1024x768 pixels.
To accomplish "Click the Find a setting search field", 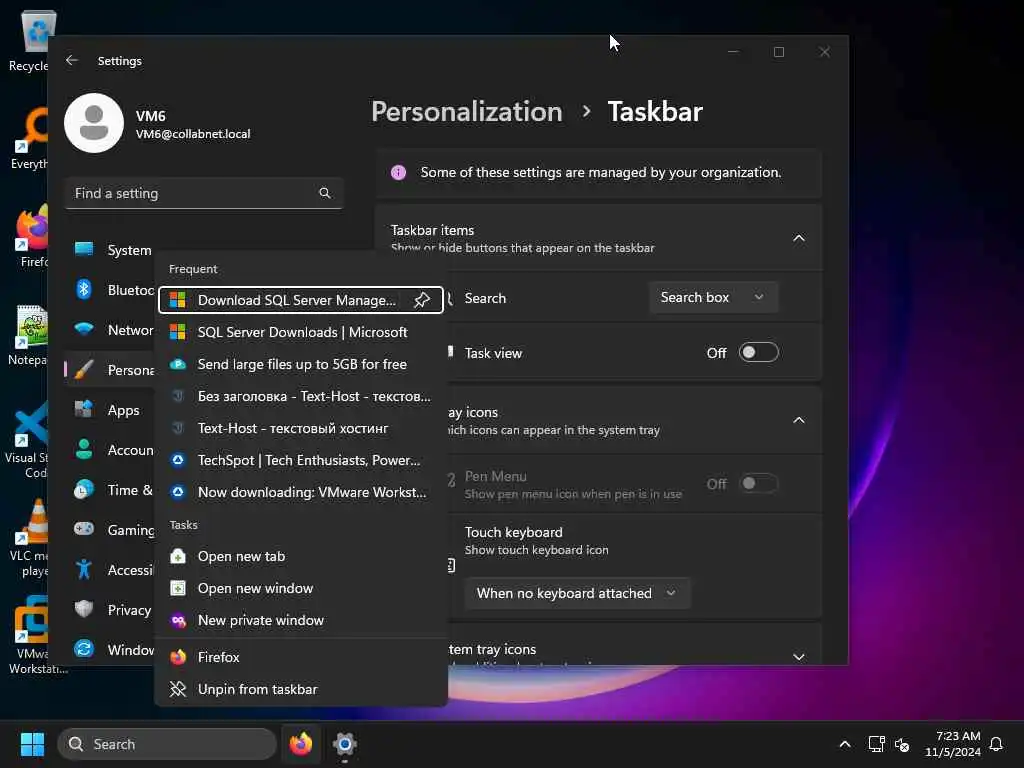I will pos(204,193).
